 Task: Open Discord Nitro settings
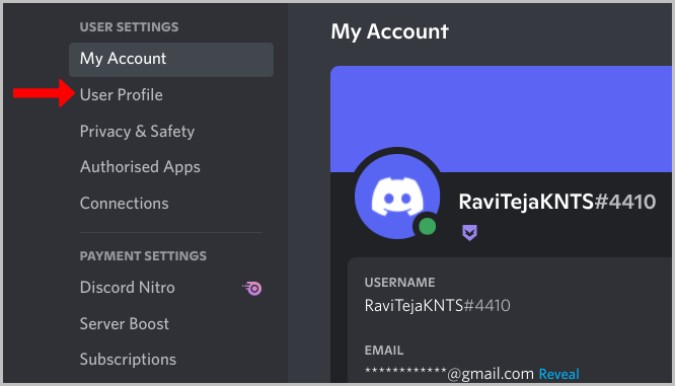click(x=127, y=287)
